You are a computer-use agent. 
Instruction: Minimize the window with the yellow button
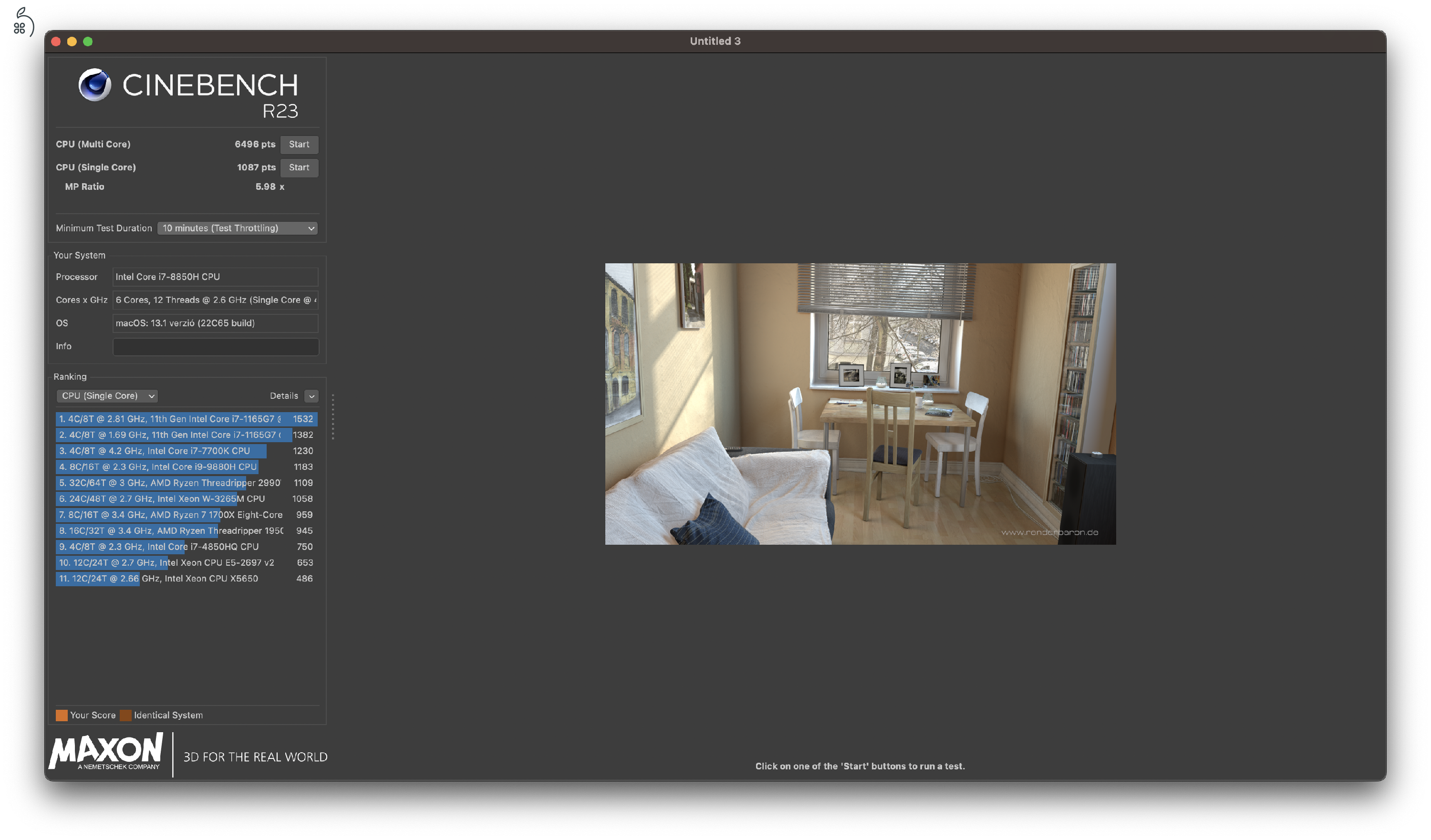coord(72,41)
